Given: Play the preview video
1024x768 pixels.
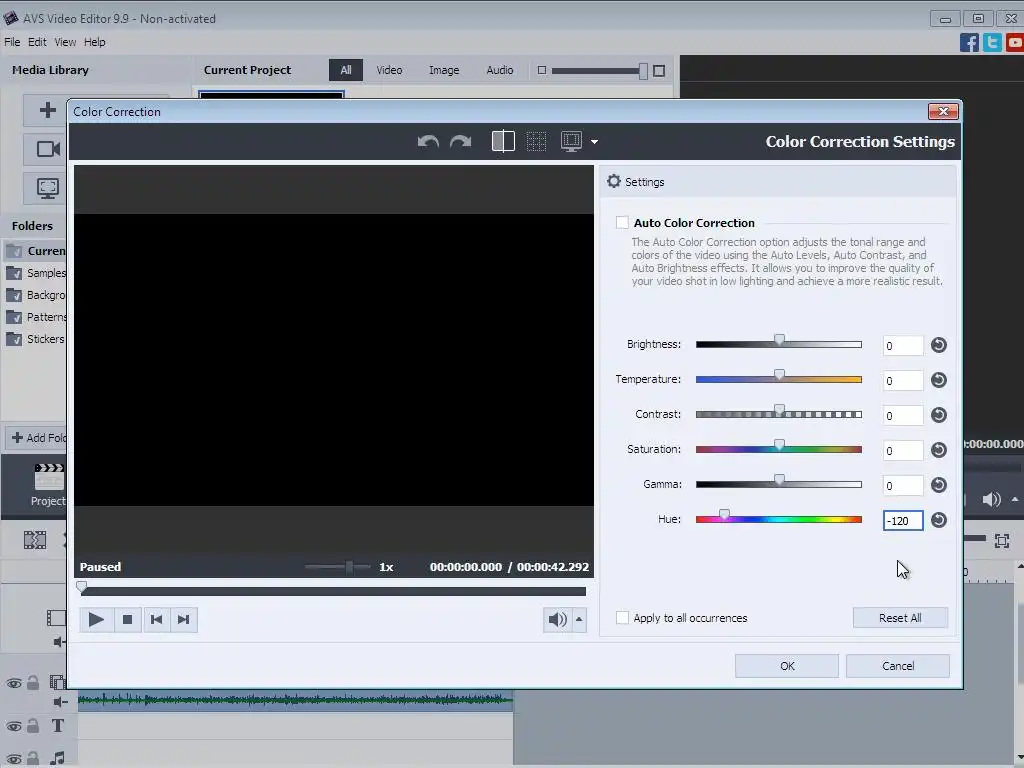Looking at the screenshot, I should tap(96, 619).
